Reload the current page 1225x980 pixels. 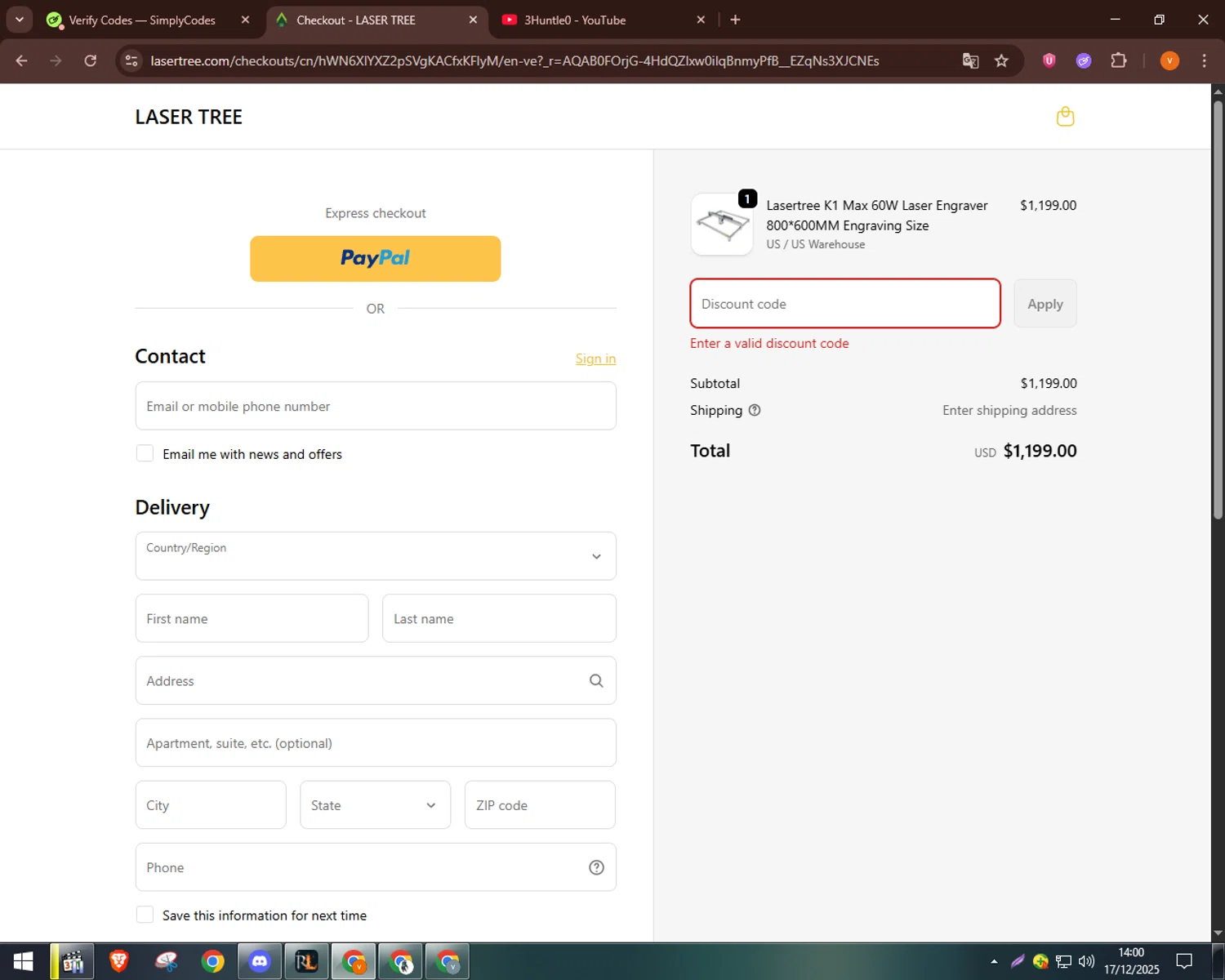[x=91, y=60]
